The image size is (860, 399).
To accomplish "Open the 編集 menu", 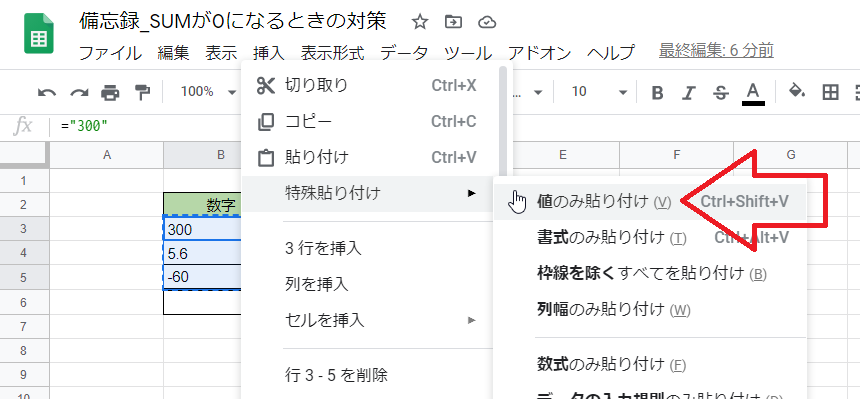I will pos(173,53).
